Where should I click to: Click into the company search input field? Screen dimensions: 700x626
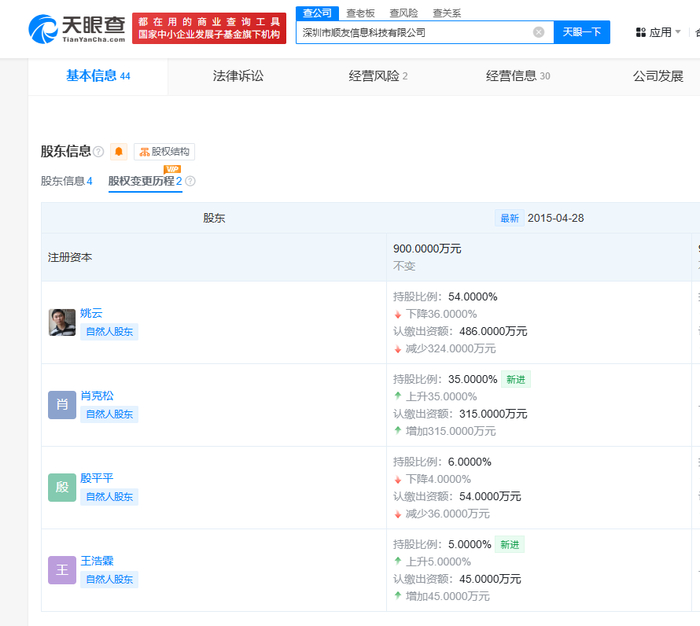tap(415, 32)
